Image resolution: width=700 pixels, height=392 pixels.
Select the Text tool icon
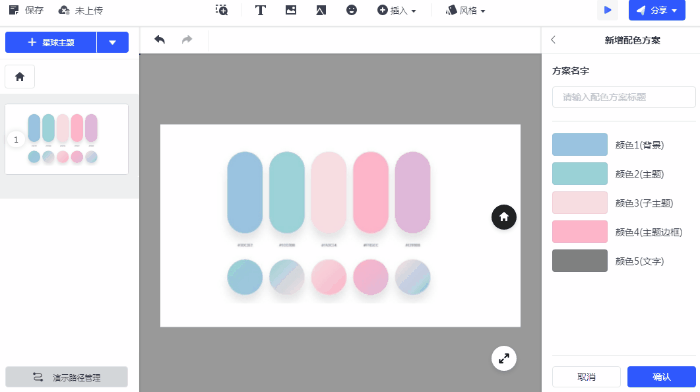tap(260, 10)
